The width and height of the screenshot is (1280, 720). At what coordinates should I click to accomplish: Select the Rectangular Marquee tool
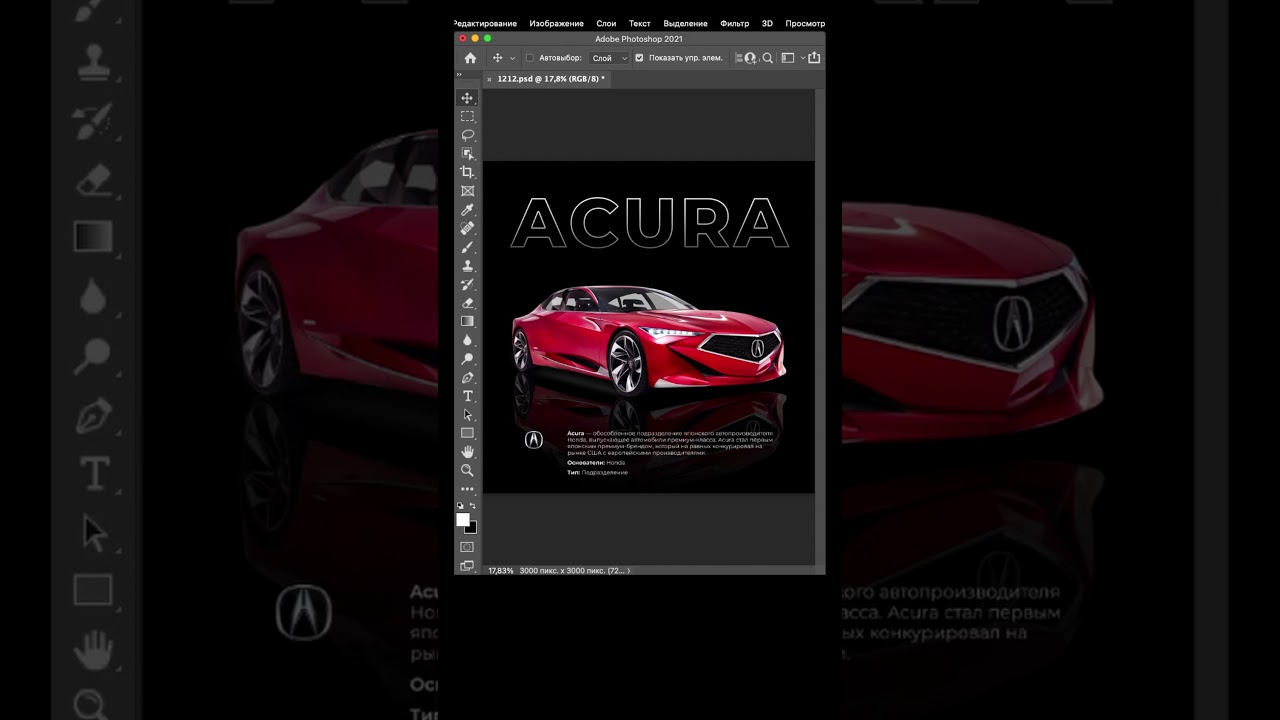[x=467, y=116]
